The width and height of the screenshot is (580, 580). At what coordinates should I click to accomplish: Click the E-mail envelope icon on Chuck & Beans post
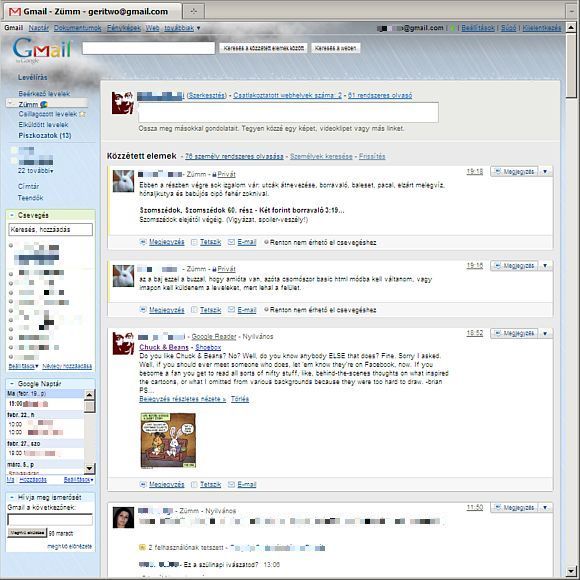(x=231, y=484)
